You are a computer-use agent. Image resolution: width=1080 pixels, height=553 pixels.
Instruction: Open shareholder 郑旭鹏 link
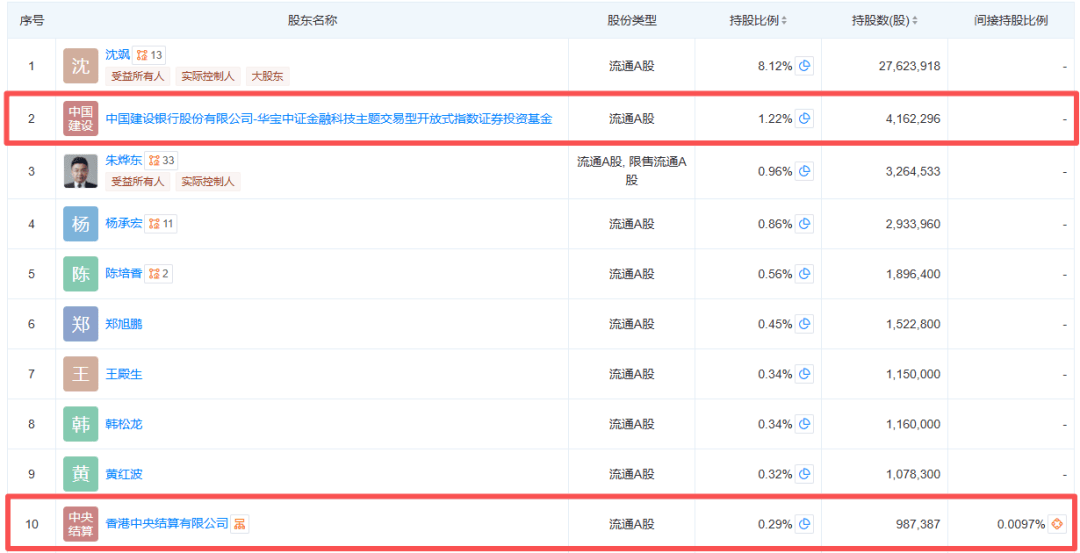[x=123, y=324]
